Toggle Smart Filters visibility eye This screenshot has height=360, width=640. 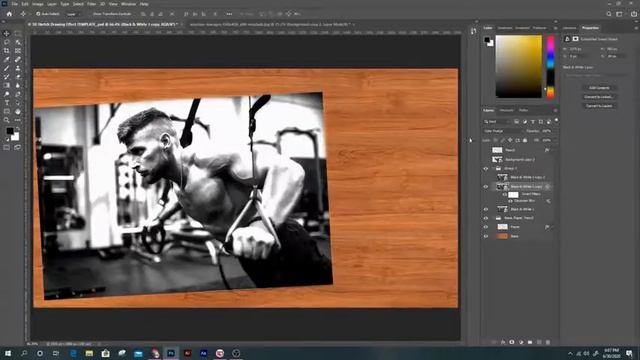504,194
